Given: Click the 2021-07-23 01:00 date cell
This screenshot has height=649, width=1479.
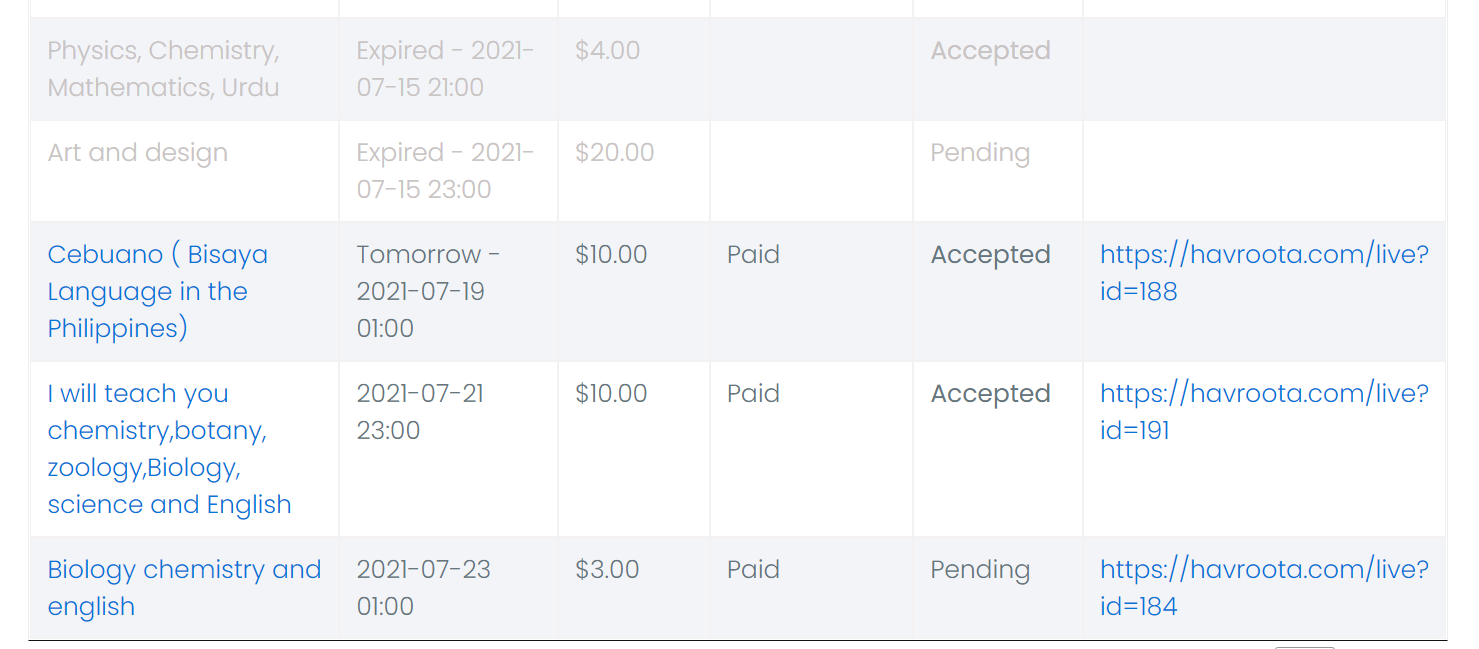Looking at the screenshot, I should [424, 587].
